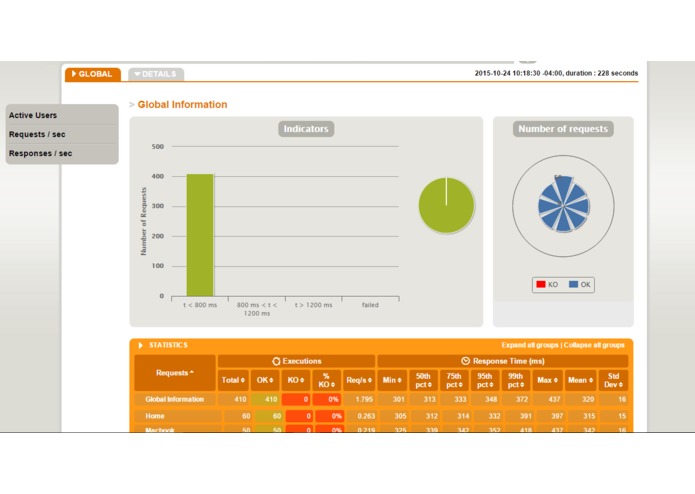Sort by Max column

click(547, 380)
